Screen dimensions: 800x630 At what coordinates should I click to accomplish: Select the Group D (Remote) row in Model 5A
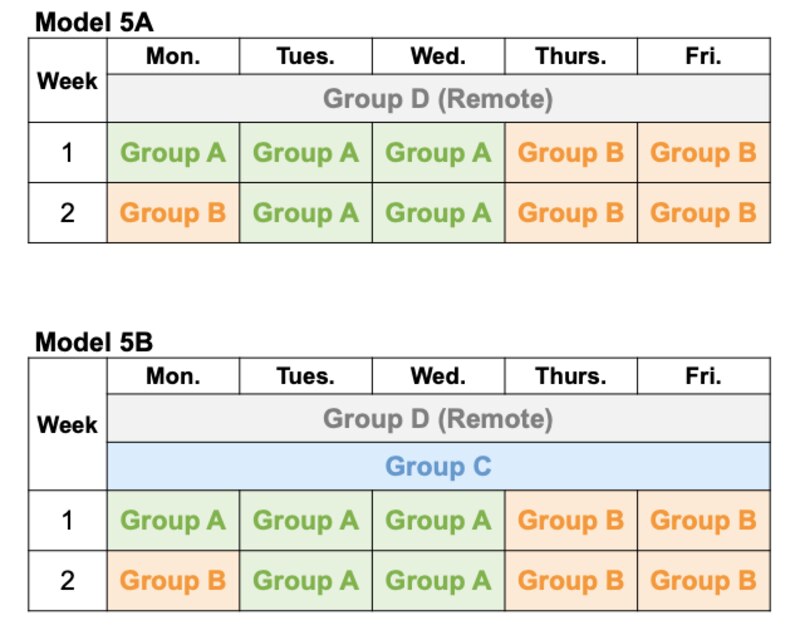pyautogui.click(x=438, y=99)
